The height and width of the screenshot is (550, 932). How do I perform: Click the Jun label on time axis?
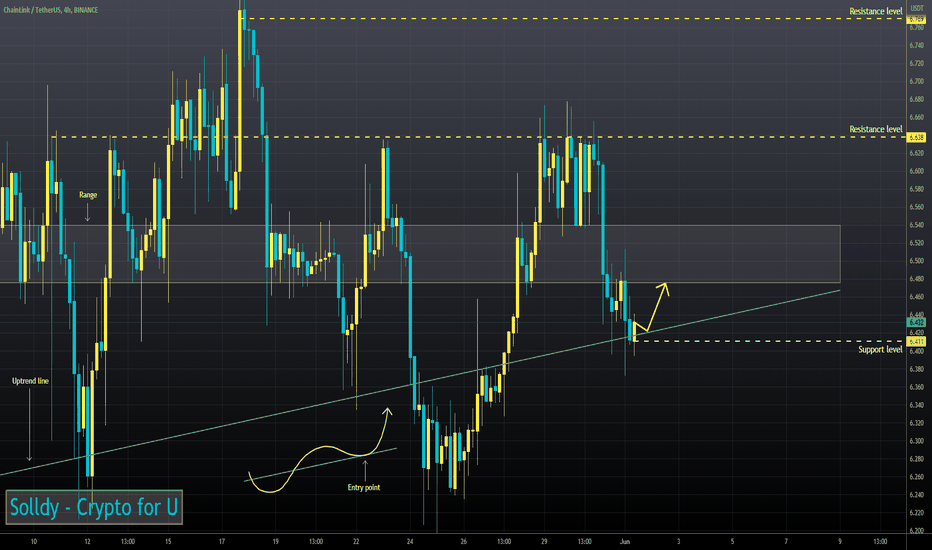pos(625,542)
